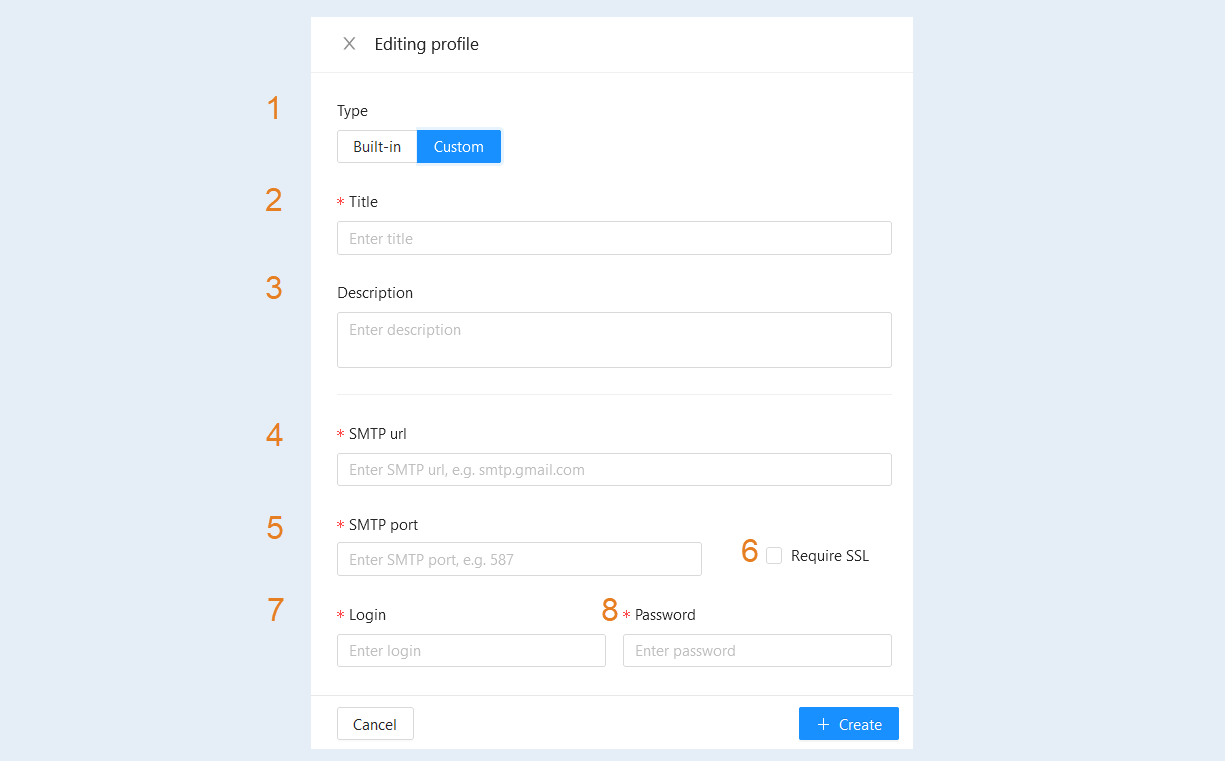This screenshot has width=1225, height=761.
Task: Close the Editing profile panel via X icon
Action: [349, 44]
